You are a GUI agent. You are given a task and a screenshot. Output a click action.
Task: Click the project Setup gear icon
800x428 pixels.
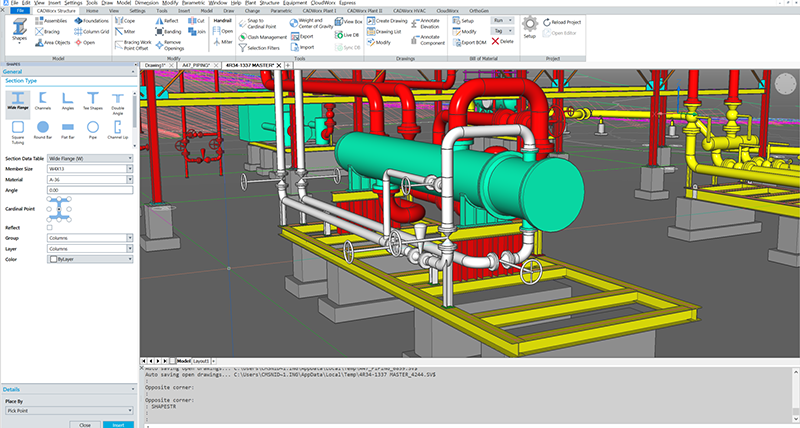(x=531, y=23)
